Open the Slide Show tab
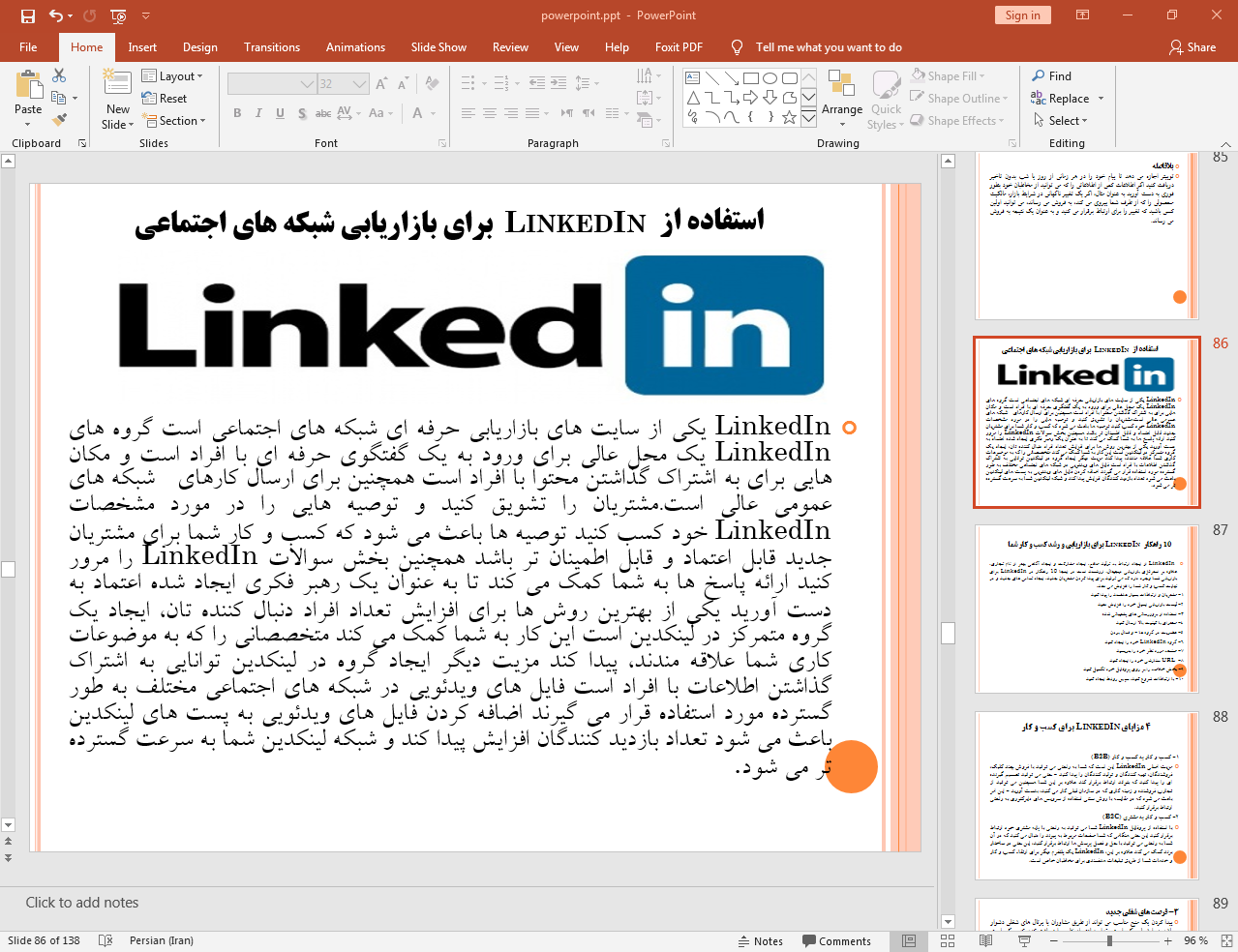The image size is (1238, 952). click(438, 46)
